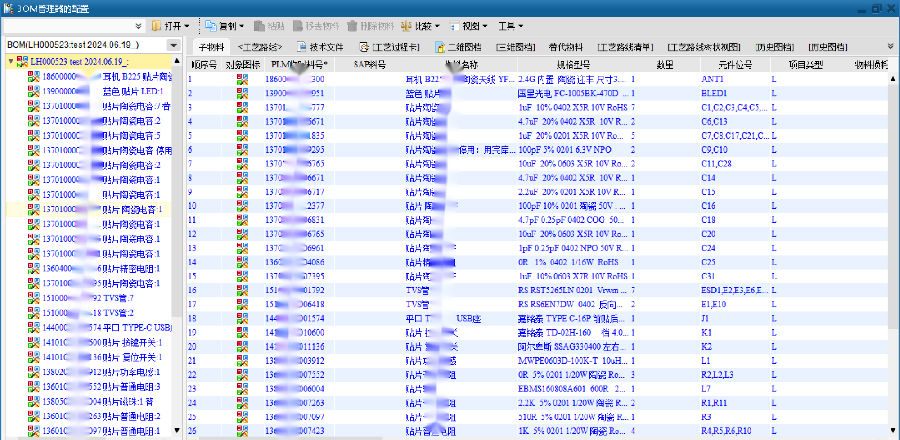Switch to the <工艺路线> tab
This screenshot has width=900, height=440.
260,47
